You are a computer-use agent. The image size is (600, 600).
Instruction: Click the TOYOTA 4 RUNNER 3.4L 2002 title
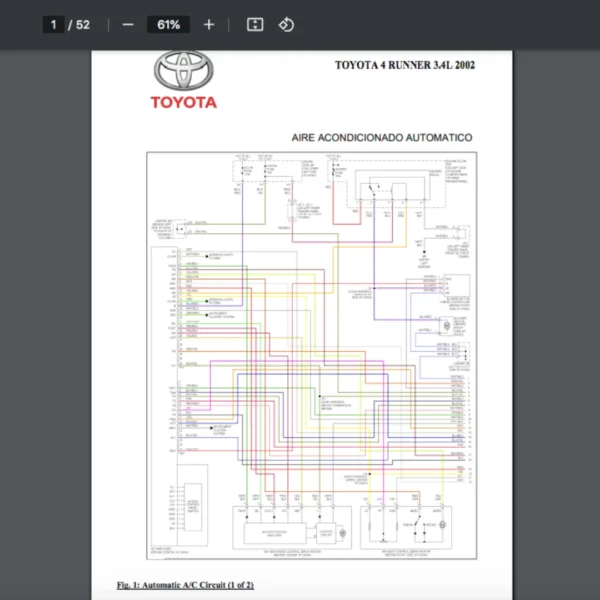pyautogui.click(x=404, y=66)
